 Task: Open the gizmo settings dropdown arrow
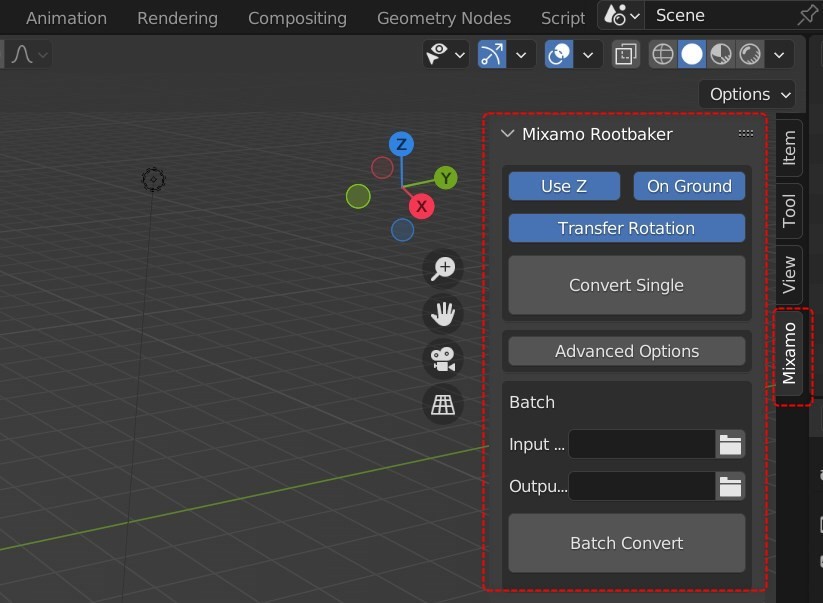(521, 55)
